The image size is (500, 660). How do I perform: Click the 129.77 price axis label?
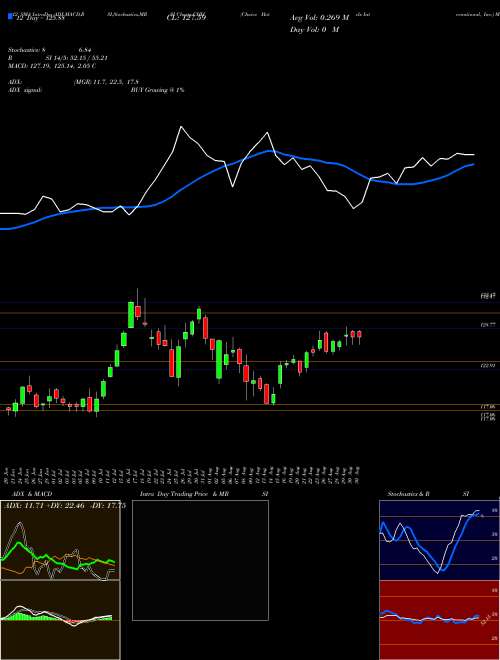487,325
